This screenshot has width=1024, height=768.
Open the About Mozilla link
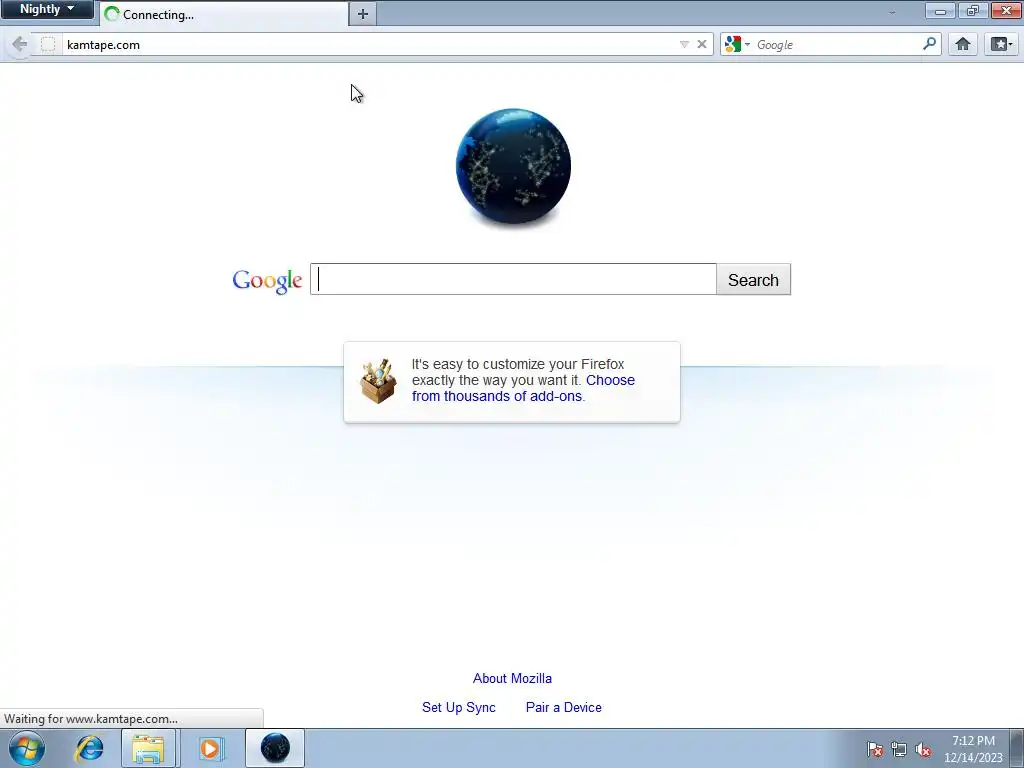(x=512, y=679)
